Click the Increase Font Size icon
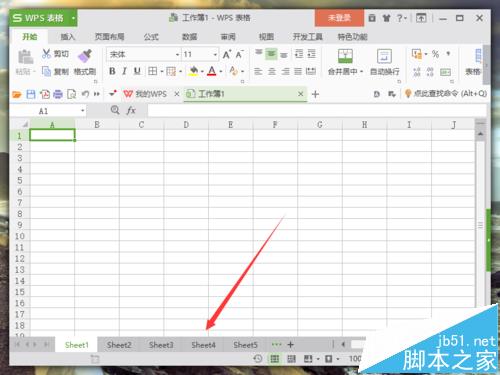The width and height of the screenshot is (500, 375). [x=227, y=54]
